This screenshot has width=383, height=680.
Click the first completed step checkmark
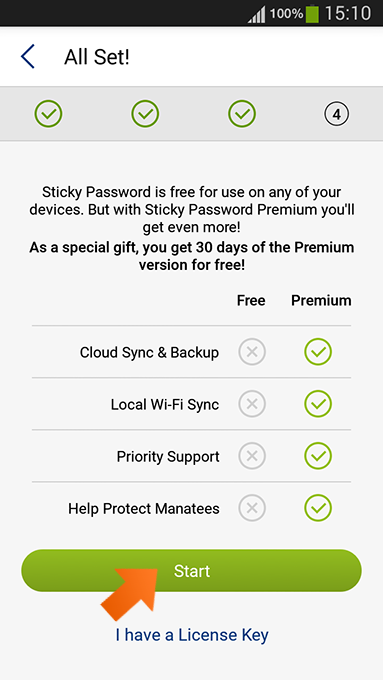pyautogui.click(x=49, y=114)
